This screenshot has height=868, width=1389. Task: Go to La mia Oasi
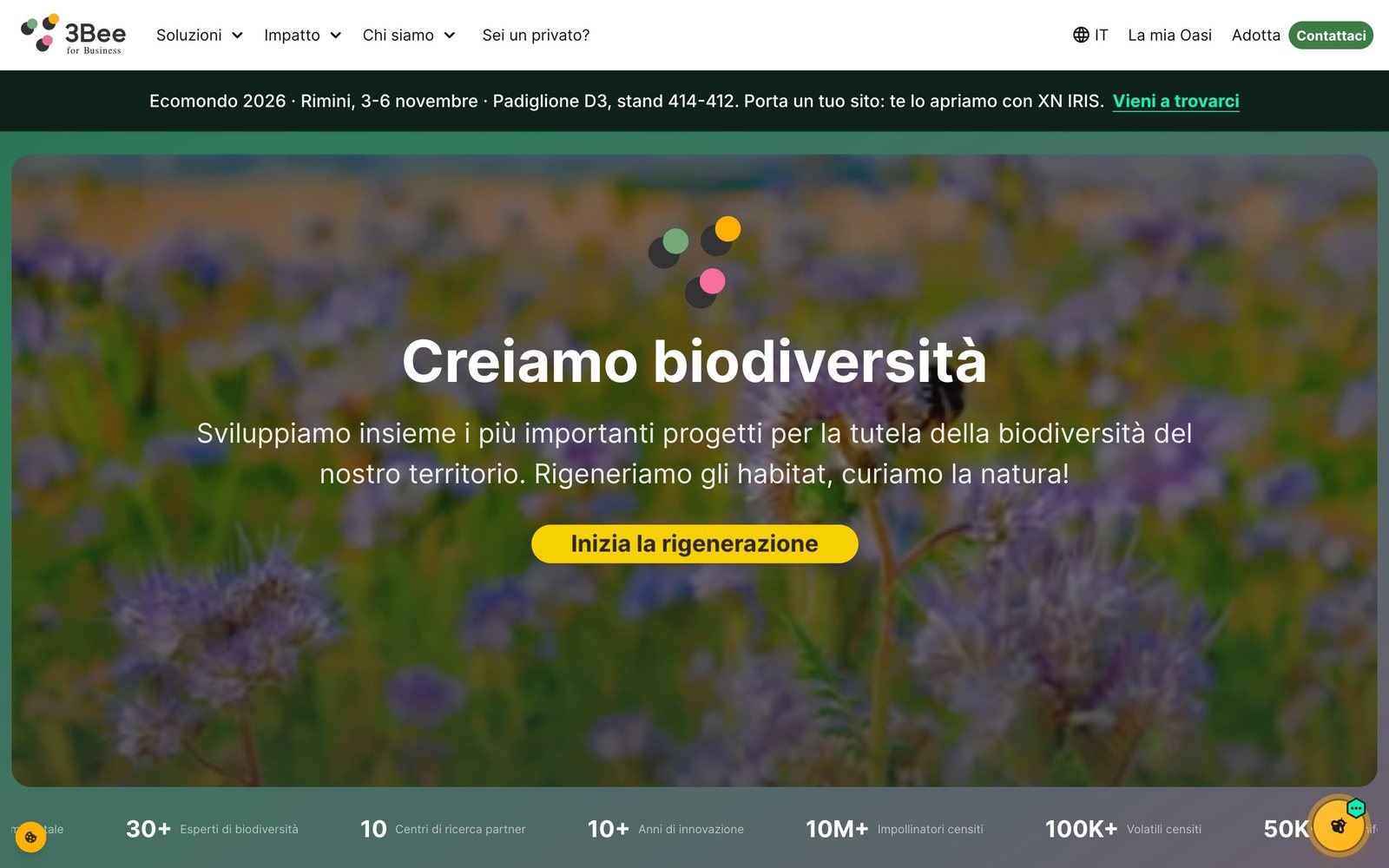(x=1169, y=35)
